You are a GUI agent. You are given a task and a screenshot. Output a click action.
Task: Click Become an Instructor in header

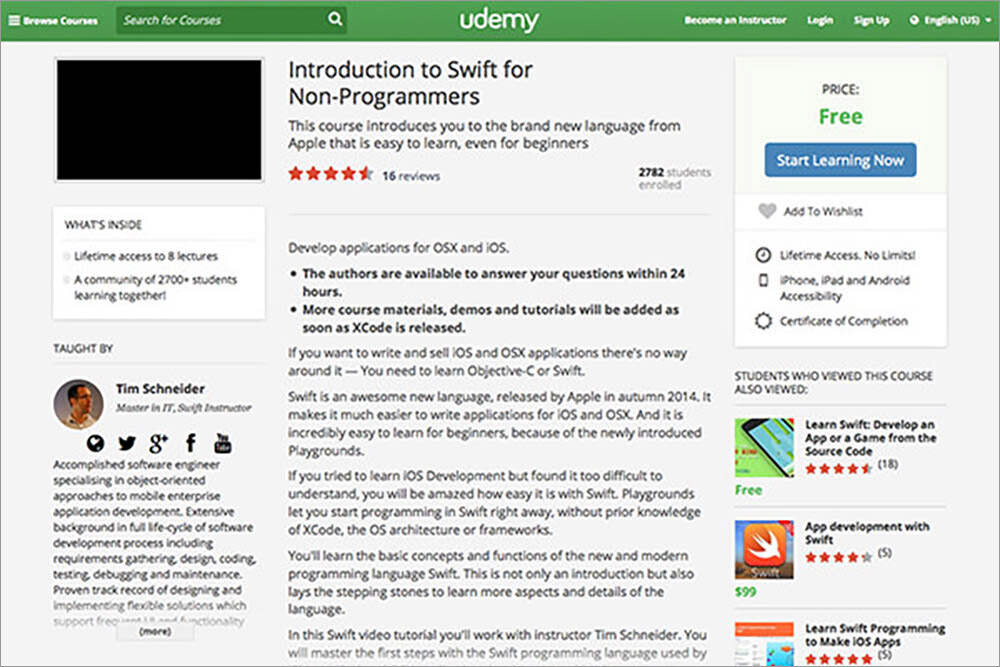(735, 20)
